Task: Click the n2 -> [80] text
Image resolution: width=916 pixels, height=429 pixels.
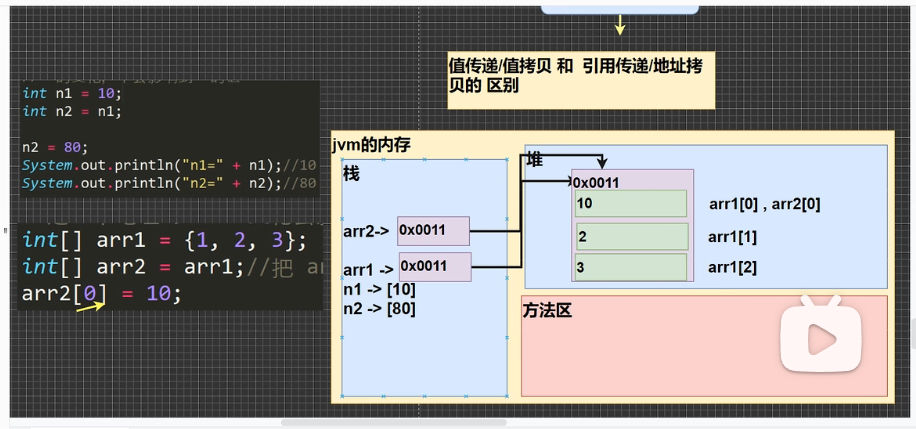Action: (x=379, y=309)
